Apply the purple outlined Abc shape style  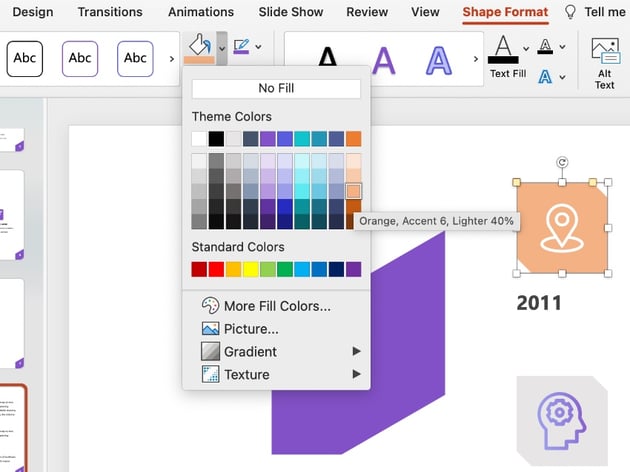[x=80, y=59]
